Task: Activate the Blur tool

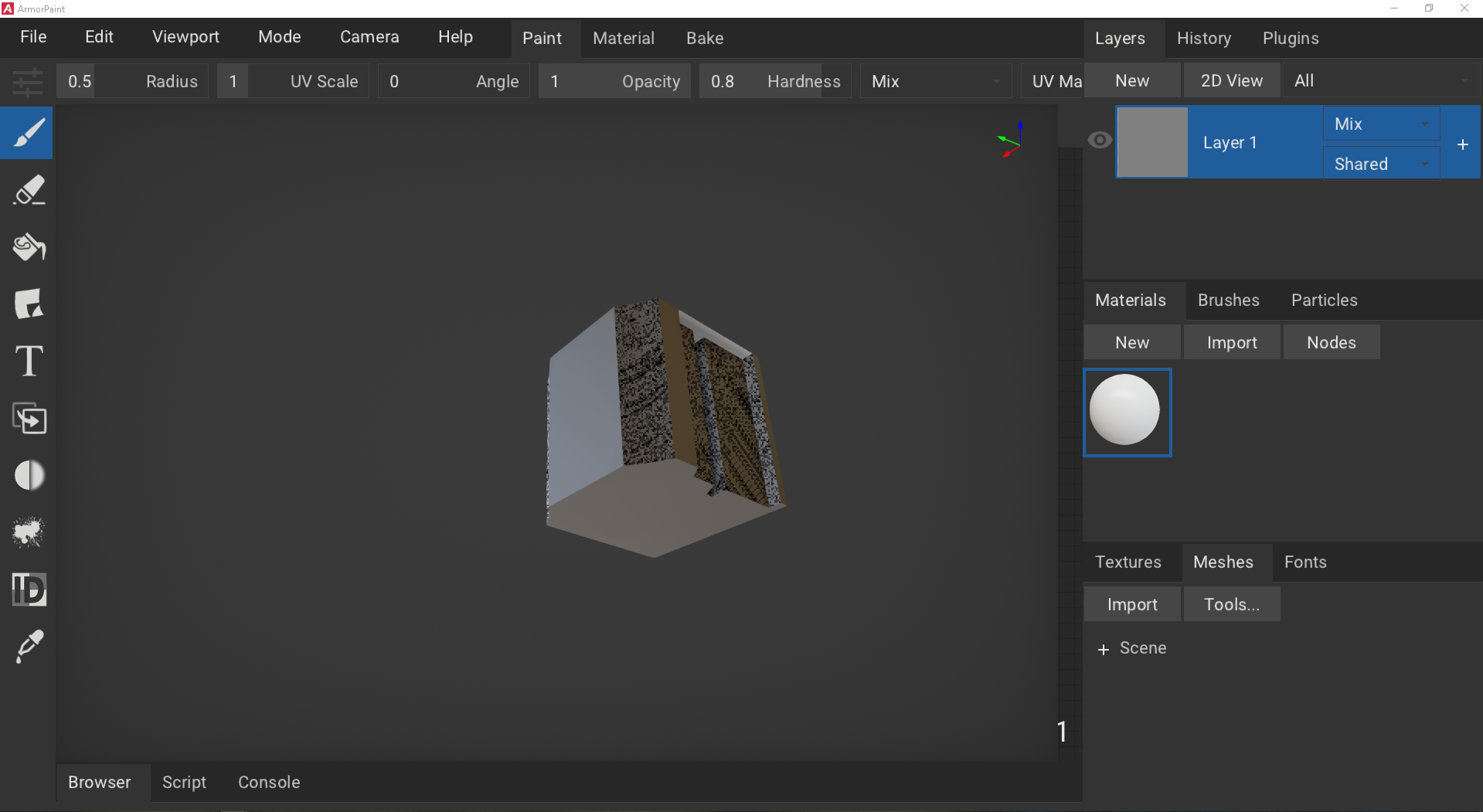Action: [x=27, y=475]
